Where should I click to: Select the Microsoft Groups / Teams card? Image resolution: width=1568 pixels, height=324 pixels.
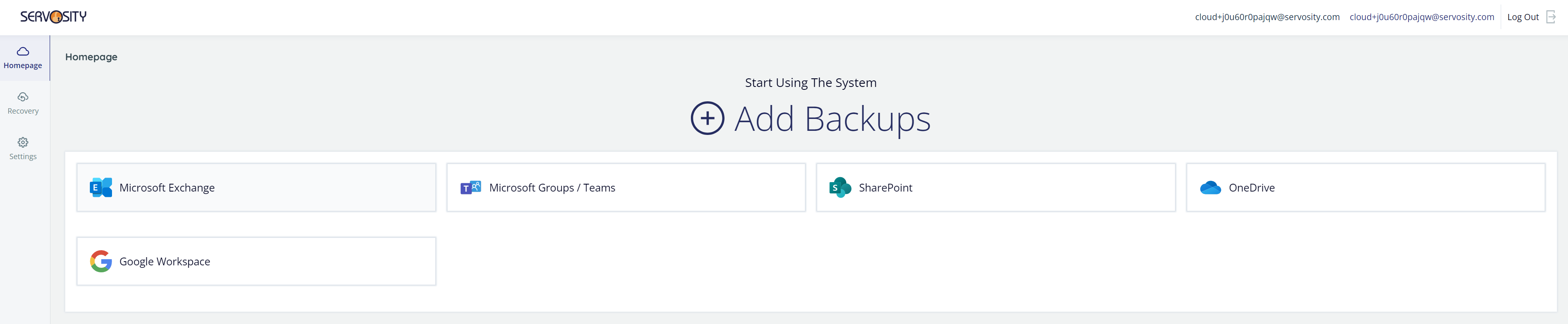626,187
